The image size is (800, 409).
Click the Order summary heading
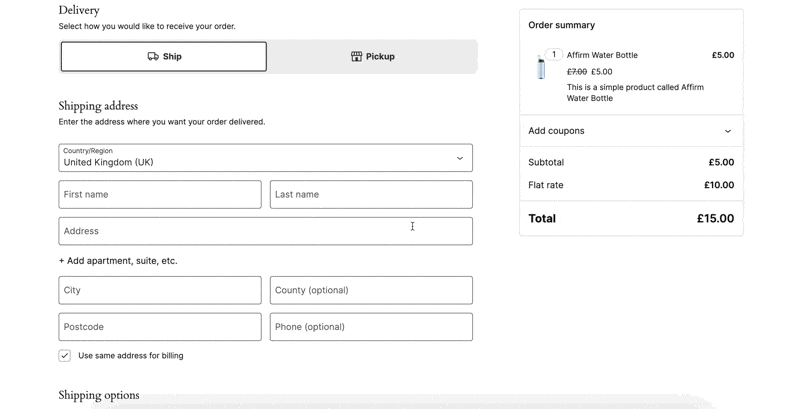(561, 25)
